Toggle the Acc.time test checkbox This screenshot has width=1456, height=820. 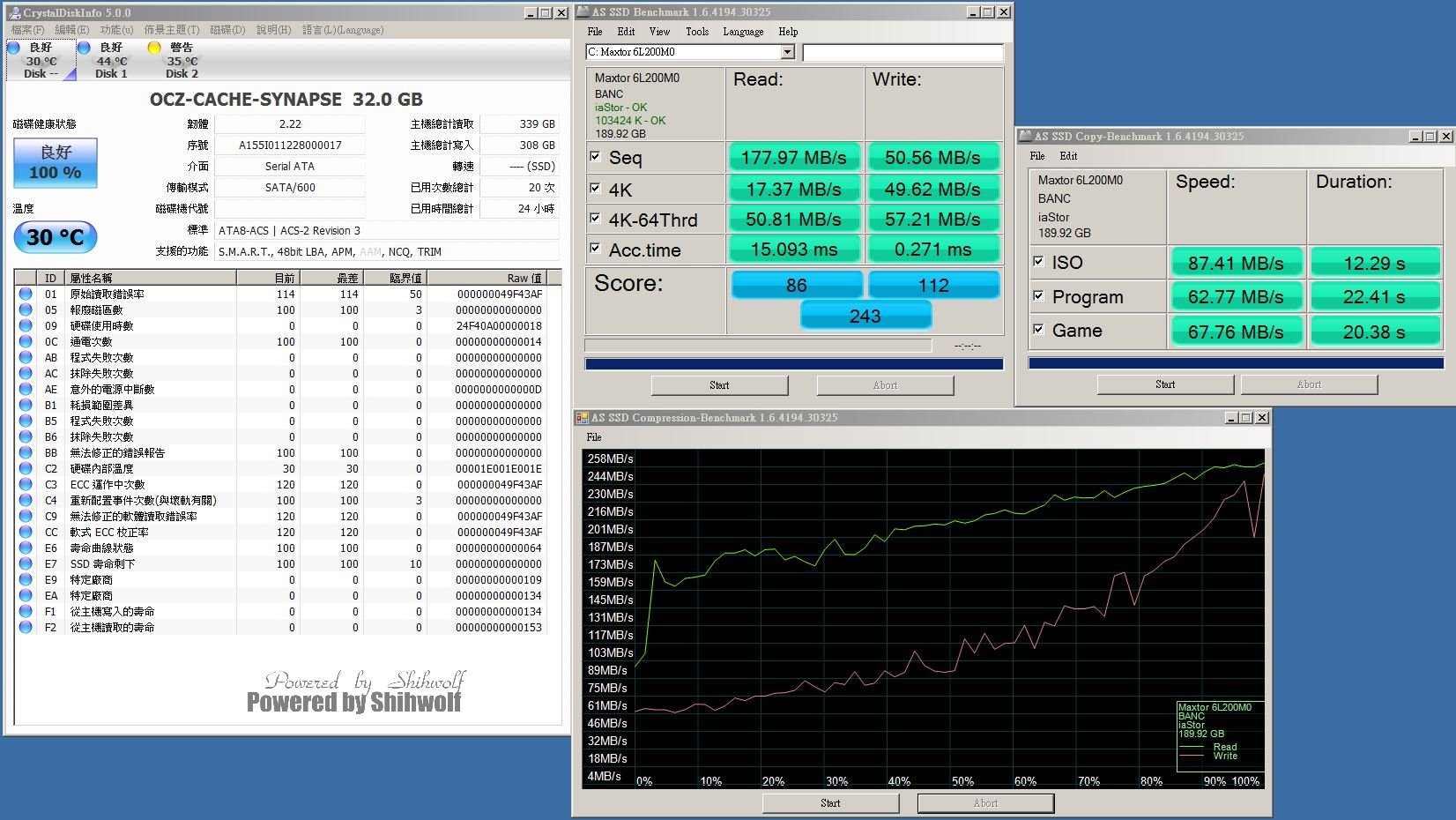point(595,248)
